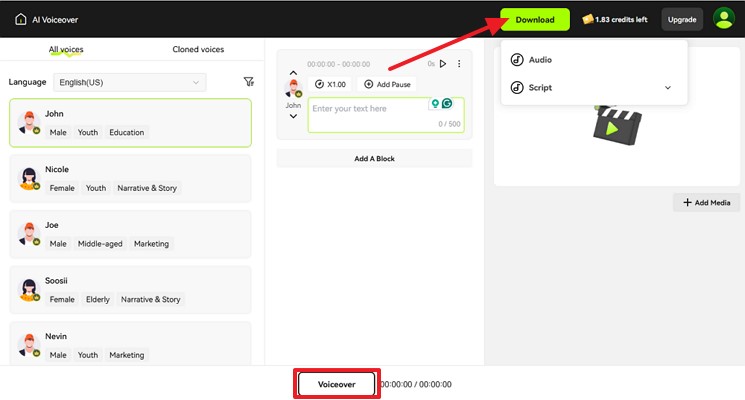Switch to the Cloned voices tab
This screenshot has width=745, height=400.
(x=198, y=49)
